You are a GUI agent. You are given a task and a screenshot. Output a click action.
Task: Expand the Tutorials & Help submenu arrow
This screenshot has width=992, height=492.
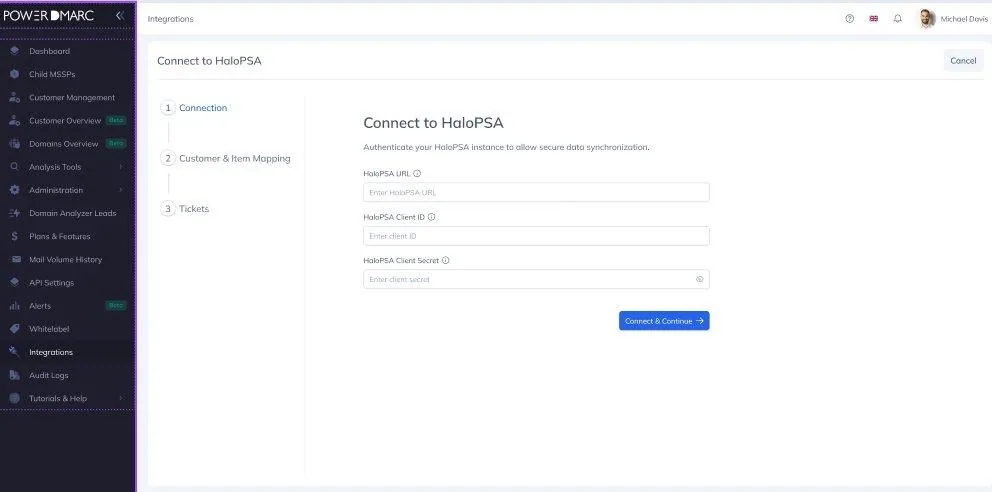click(120, 398)
